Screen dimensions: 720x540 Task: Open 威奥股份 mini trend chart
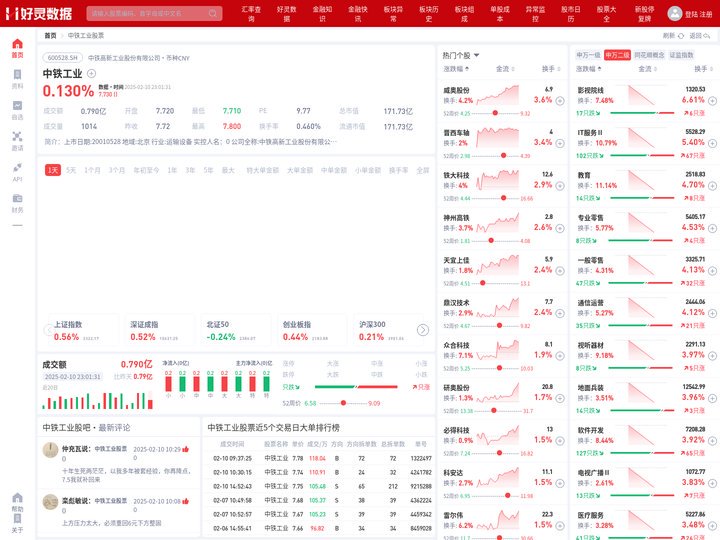[x=498, y=96]
